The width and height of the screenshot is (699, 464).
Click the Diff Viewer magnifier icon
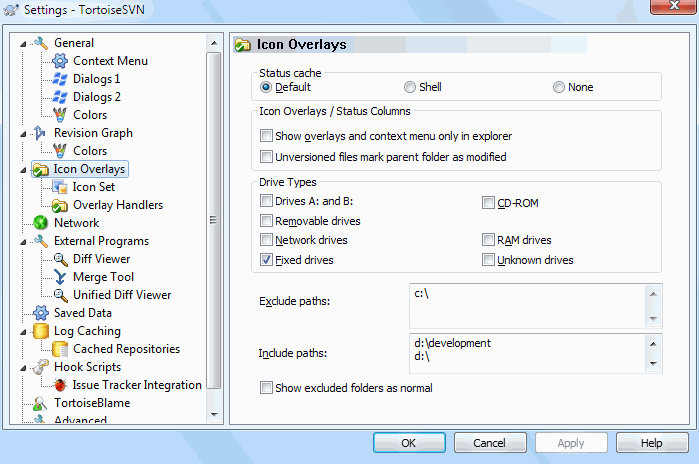(60, 259)
